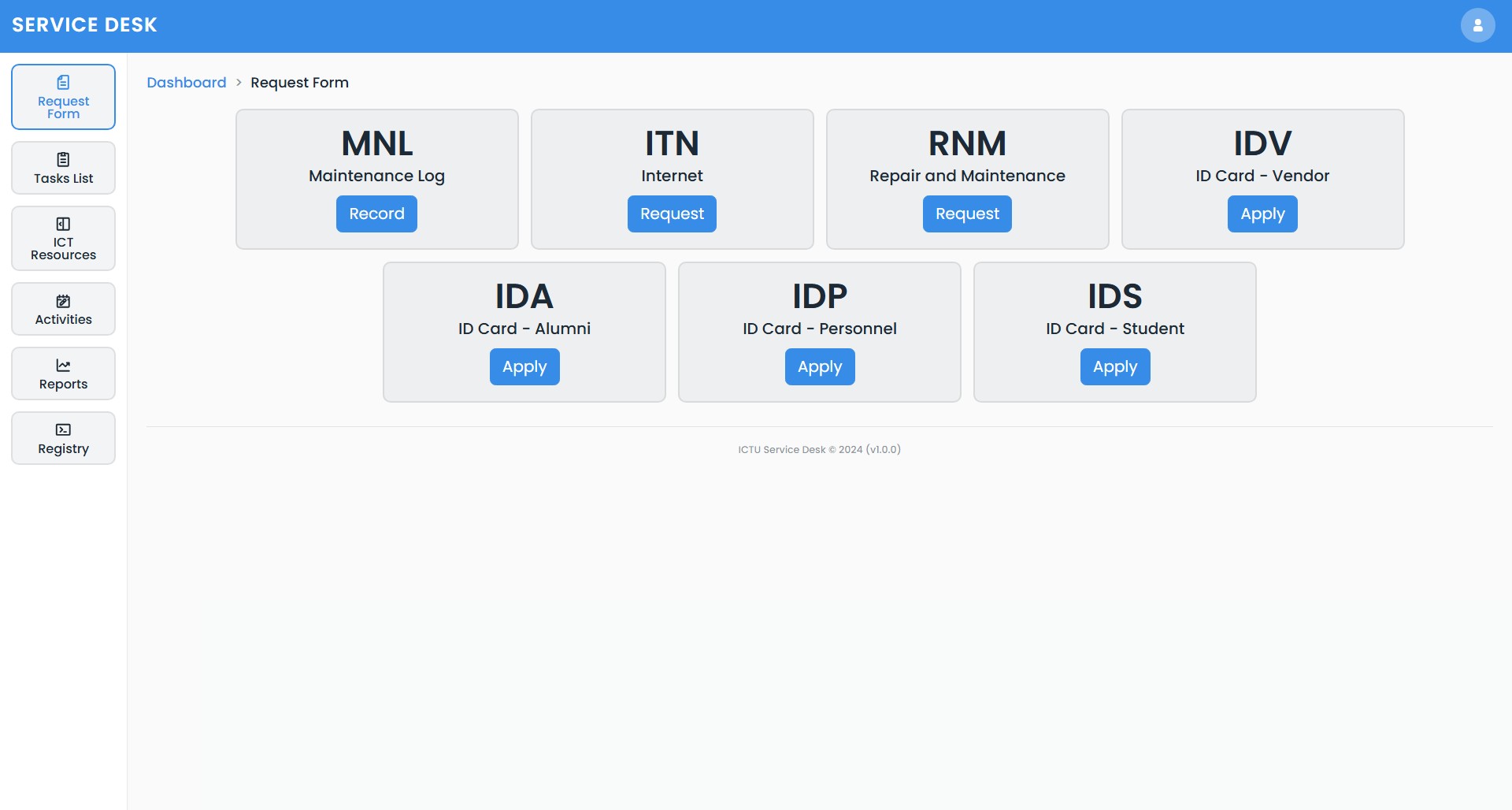Click the ICT Resources panel icon
The image size is (1512, 810).
click(x=63, y=224)
